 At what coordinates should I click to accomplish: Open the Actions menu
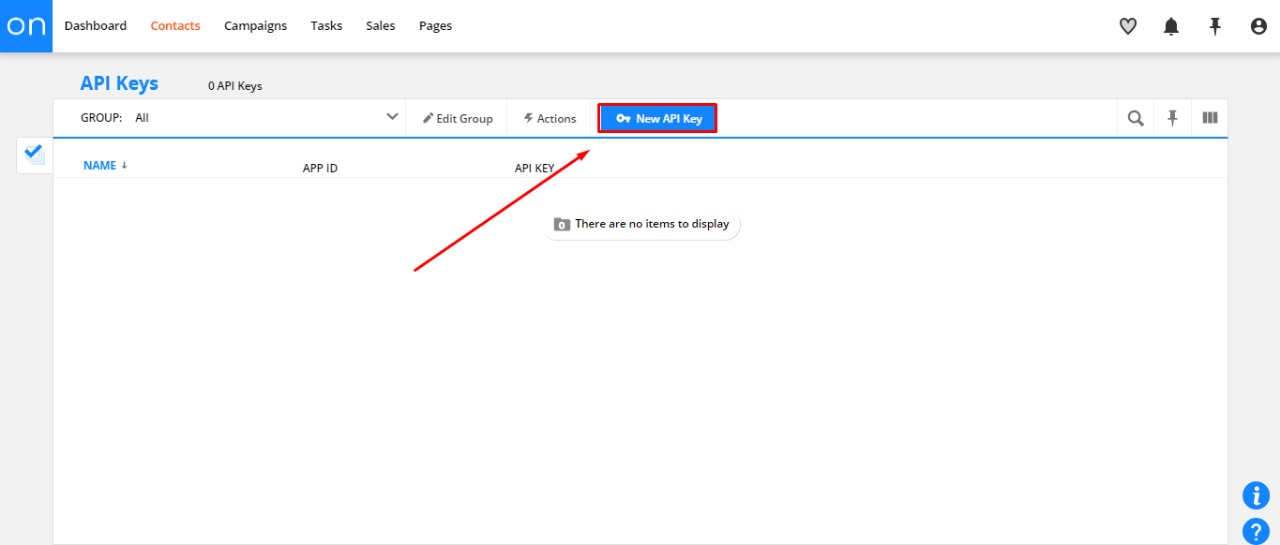click(550, 118)
